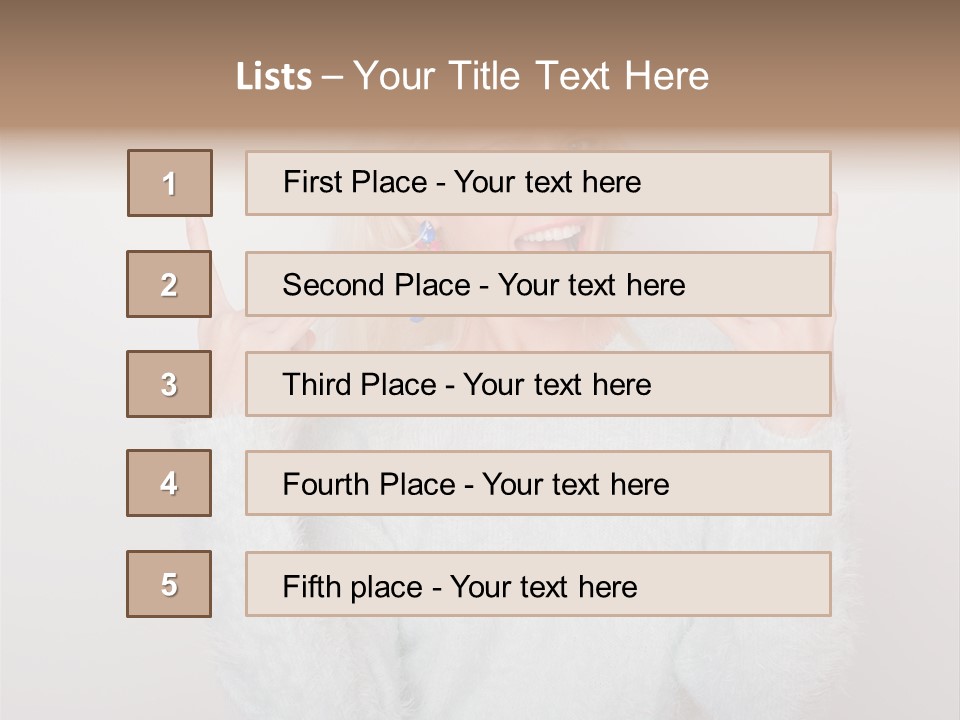Click the number 3 box
The height and width of the screenshot is (720, 960).
point(169,384)
